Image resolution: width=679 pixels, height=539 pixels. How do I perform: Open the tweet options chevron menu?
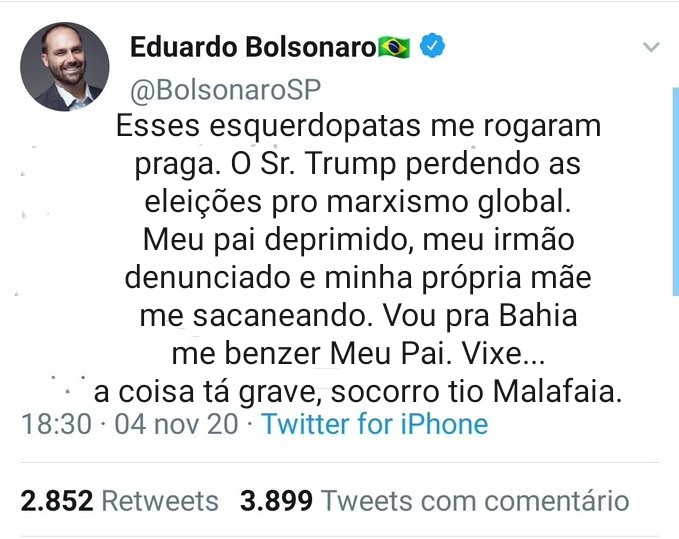pos(651,47)
